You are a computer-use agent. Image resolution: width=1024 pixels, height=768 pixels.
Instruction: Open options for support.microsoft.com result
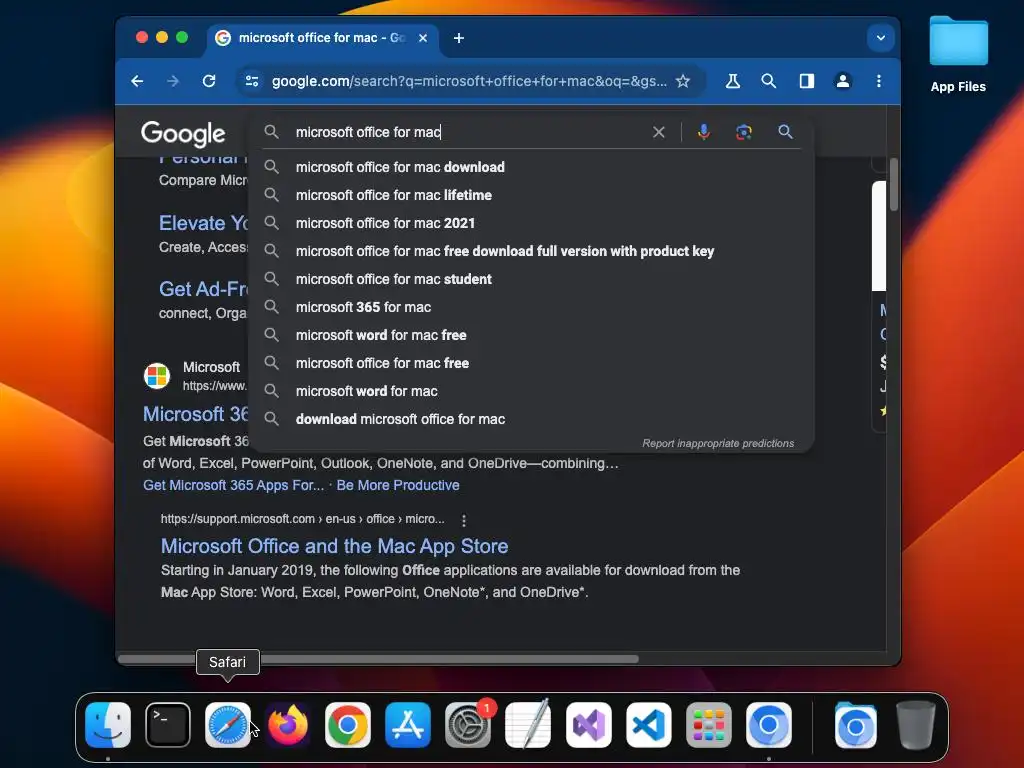click(x=464, y=520)
